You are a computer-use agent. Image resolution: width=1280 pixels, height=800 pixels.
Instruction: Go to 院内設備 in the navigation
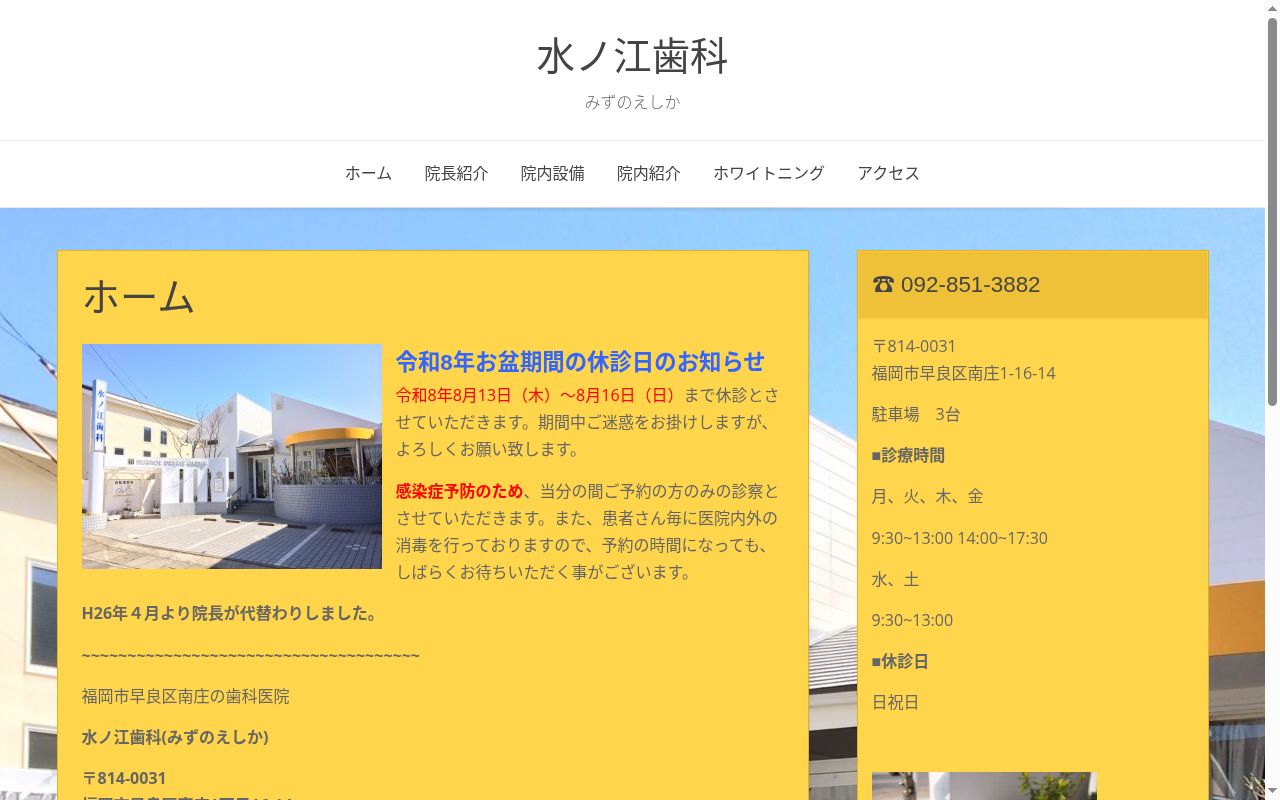click(x=552, y=173)
